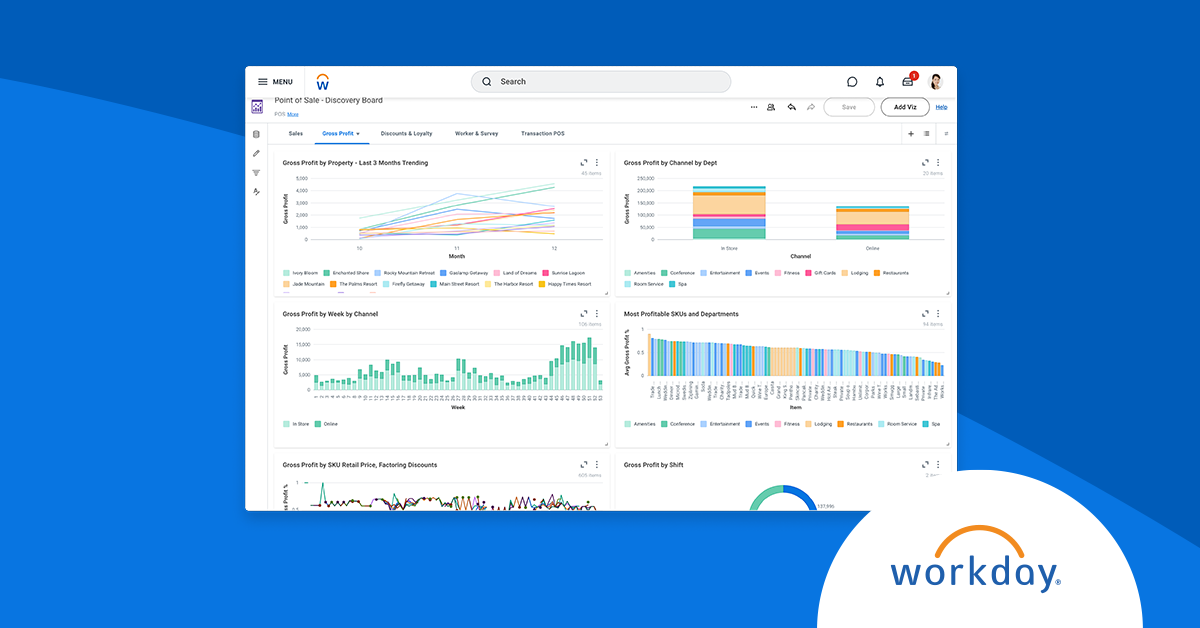Viewport: 1200px width, 628px height.
Task: Click the Add Viz button
Action: (904, 107)
